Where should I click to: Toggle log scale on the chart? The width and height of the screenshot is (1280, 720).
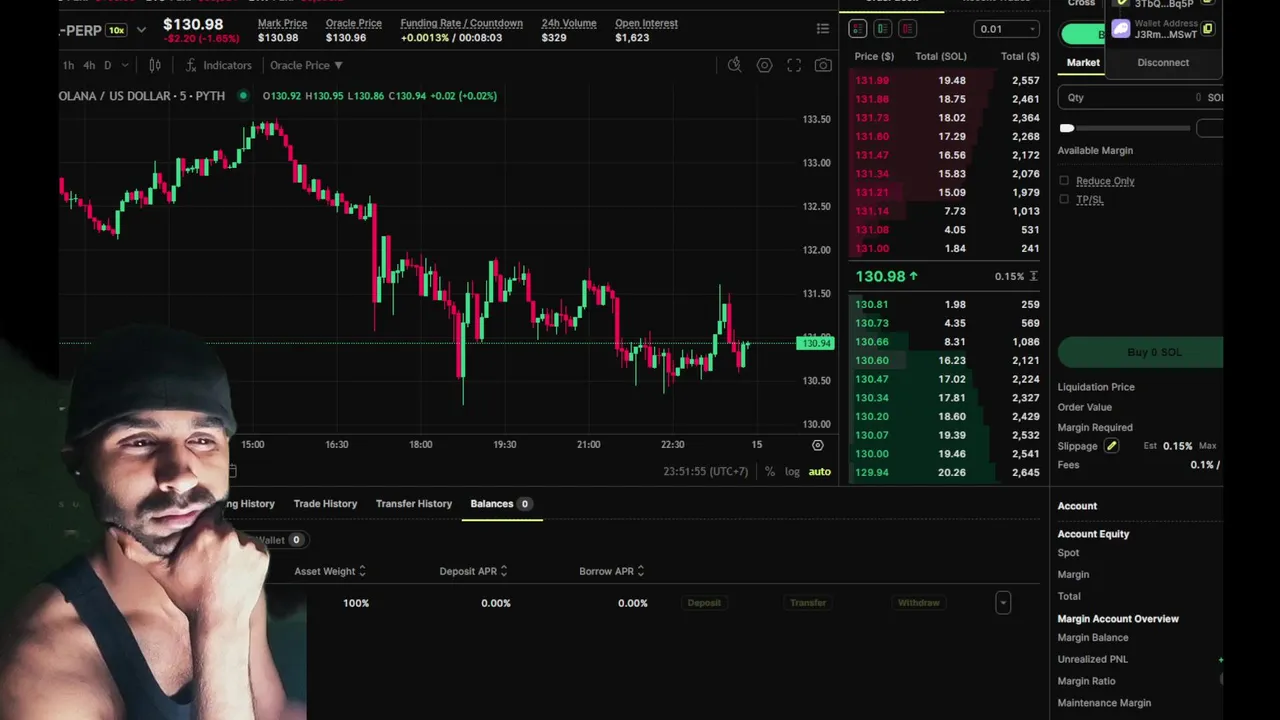click(x=792, y=472)
